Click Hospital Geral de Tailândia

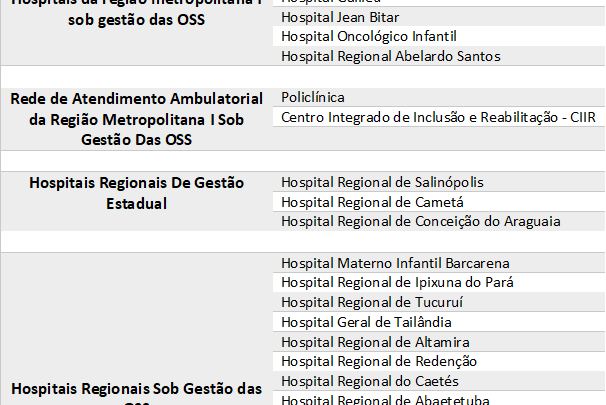(366, 322)
